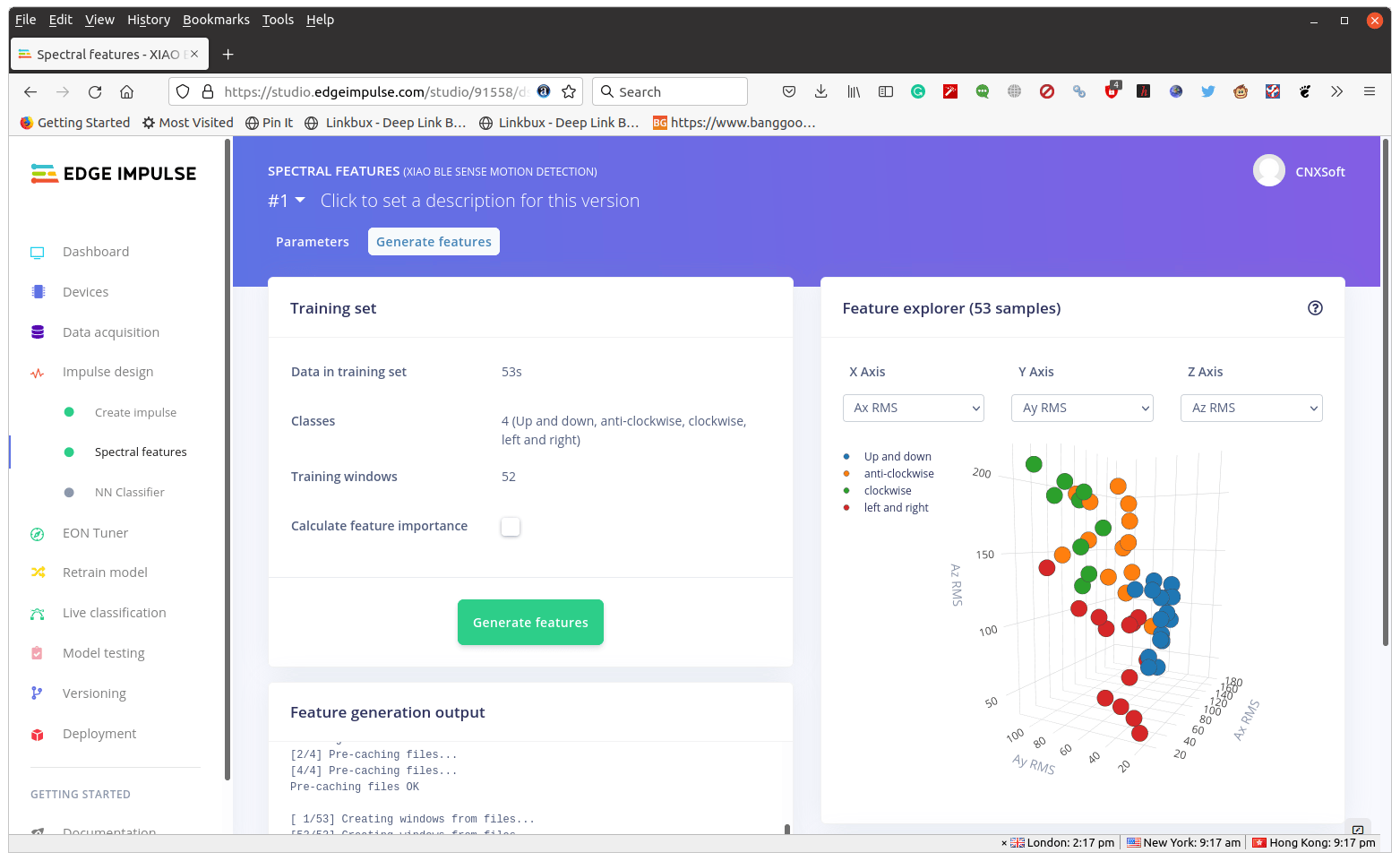This screenshot has width=1400, height=861.
Task: Open the Versioning page
Action: coord(94,693)
